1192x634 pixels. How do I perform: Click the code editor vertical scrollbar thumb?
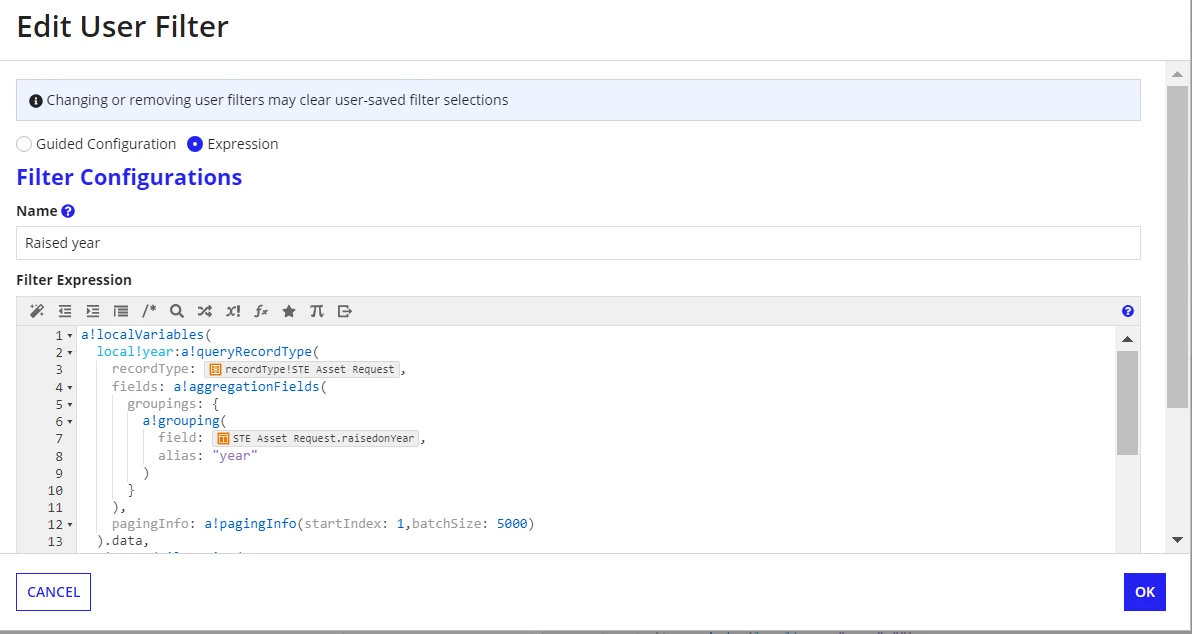pos(1127,403)
